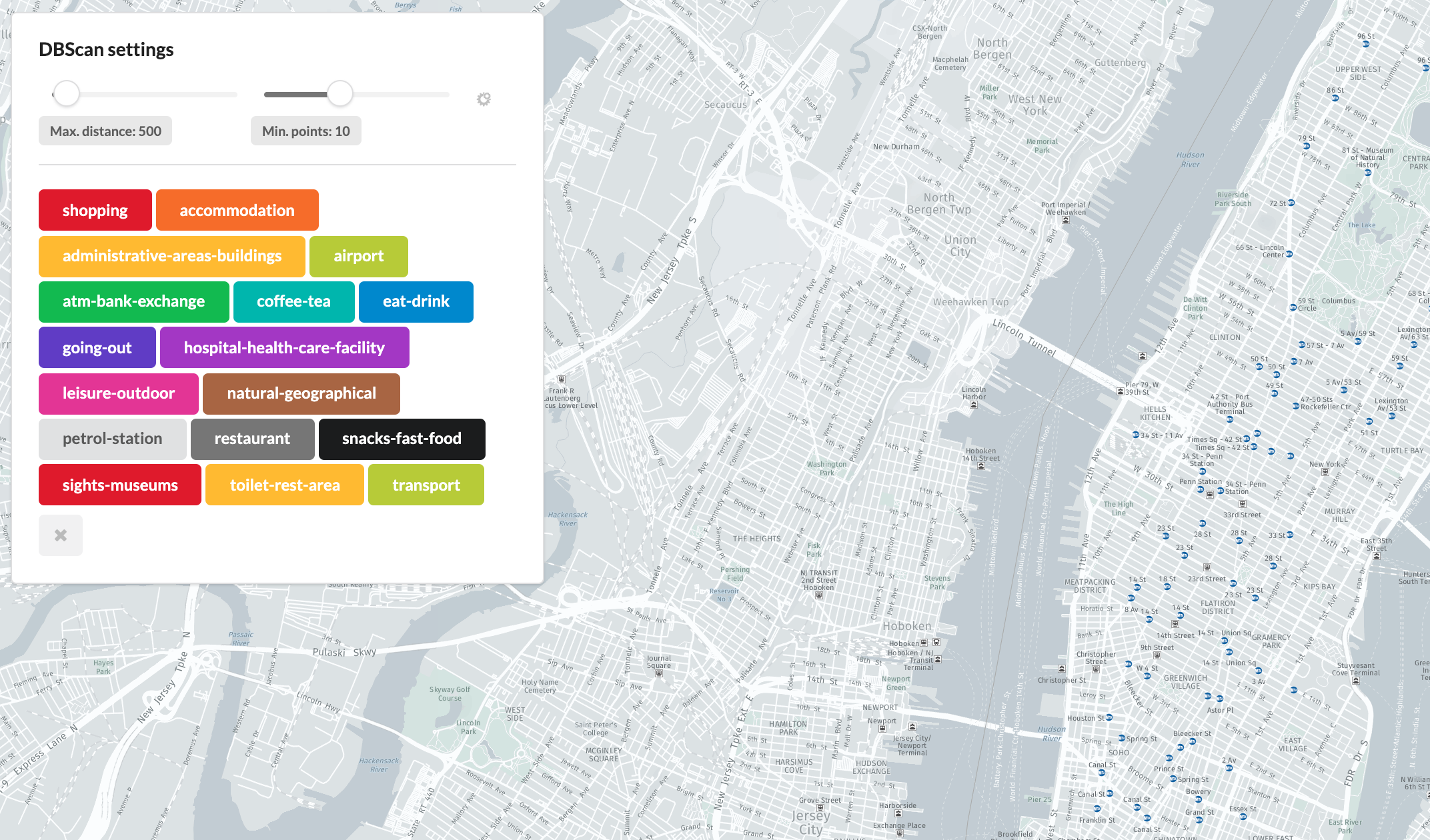Viewport: 1430px width, 840px height.
Task: Click the toilet-rest-area tag
Action: 285,485
